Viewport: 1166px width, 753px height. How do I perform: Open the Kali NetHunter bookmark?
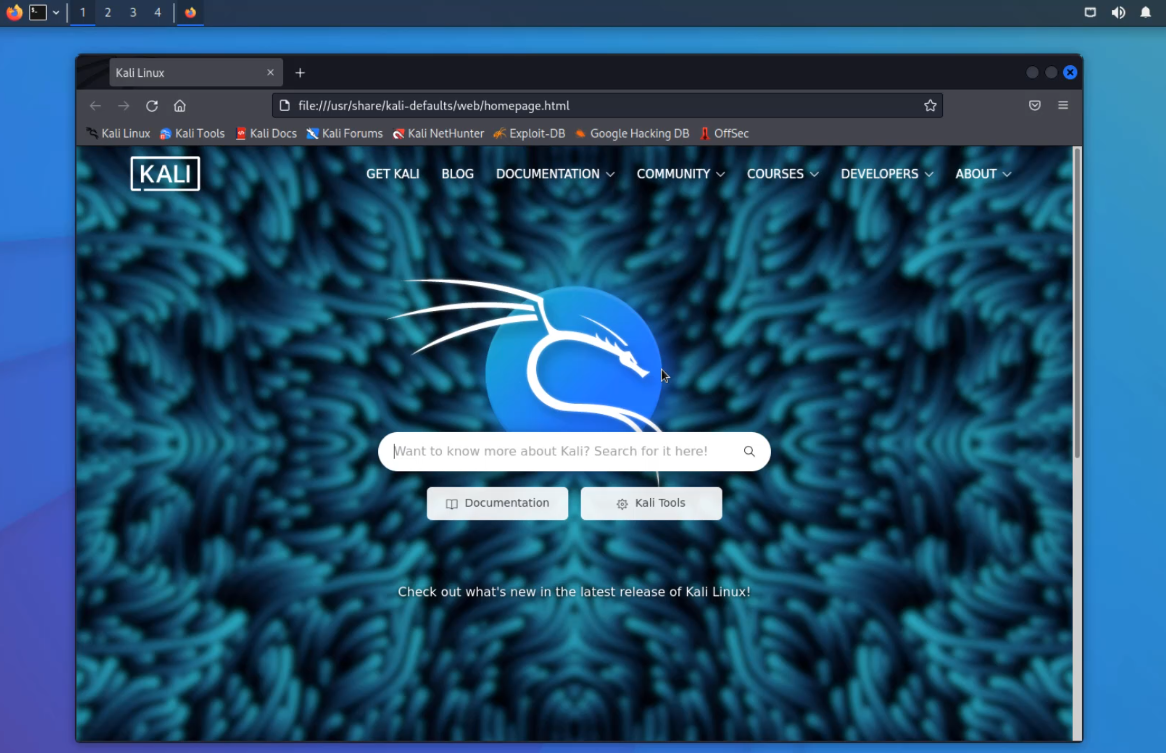pos(438,134)
